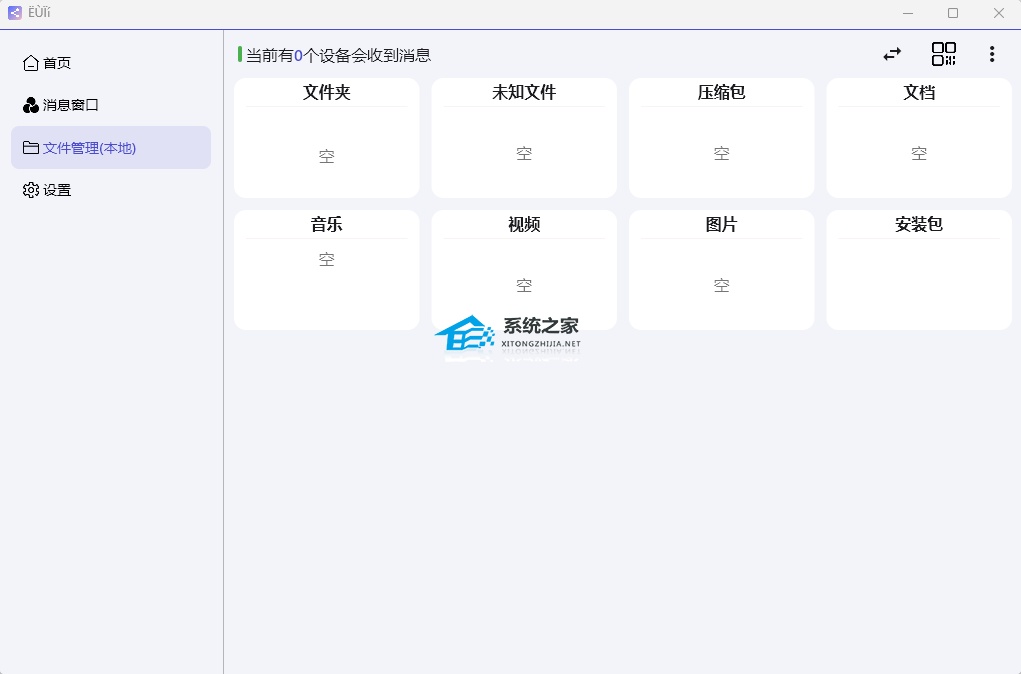Screen dimensions: 1021x674
Task: Open the 首页 home page
Action: pos(111,63)
